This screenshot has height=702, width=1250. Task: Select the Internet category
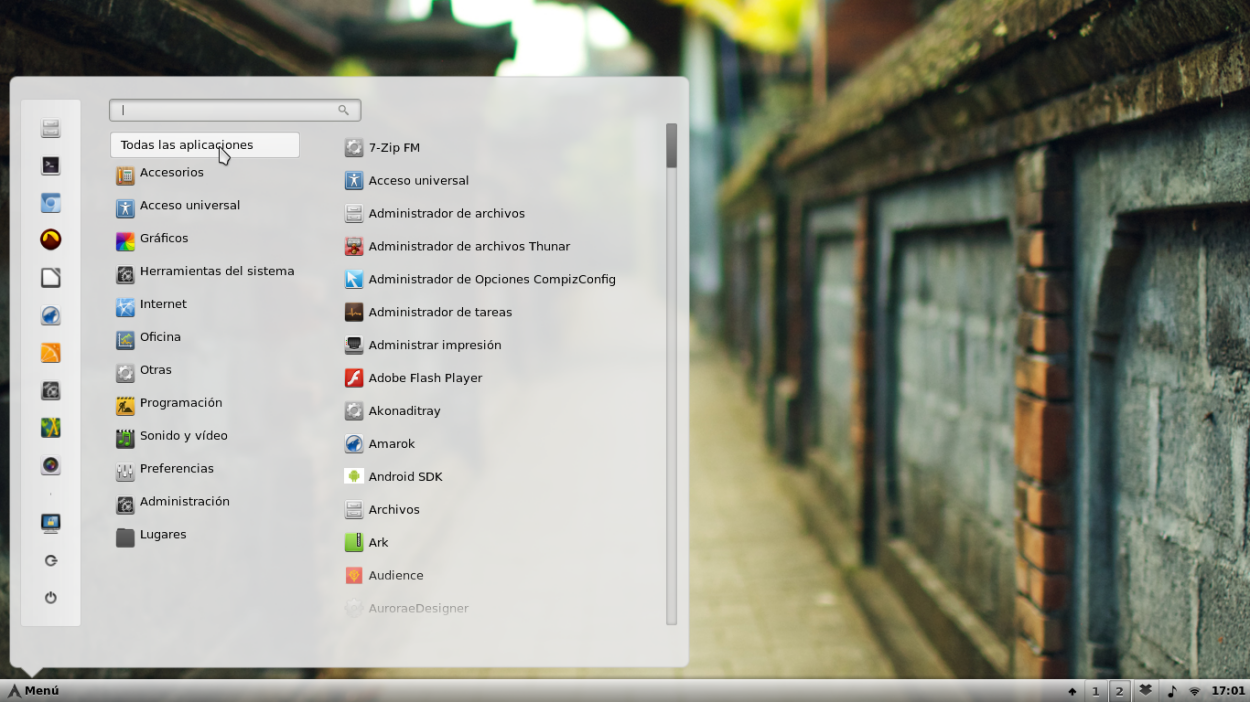pos(151,305)
